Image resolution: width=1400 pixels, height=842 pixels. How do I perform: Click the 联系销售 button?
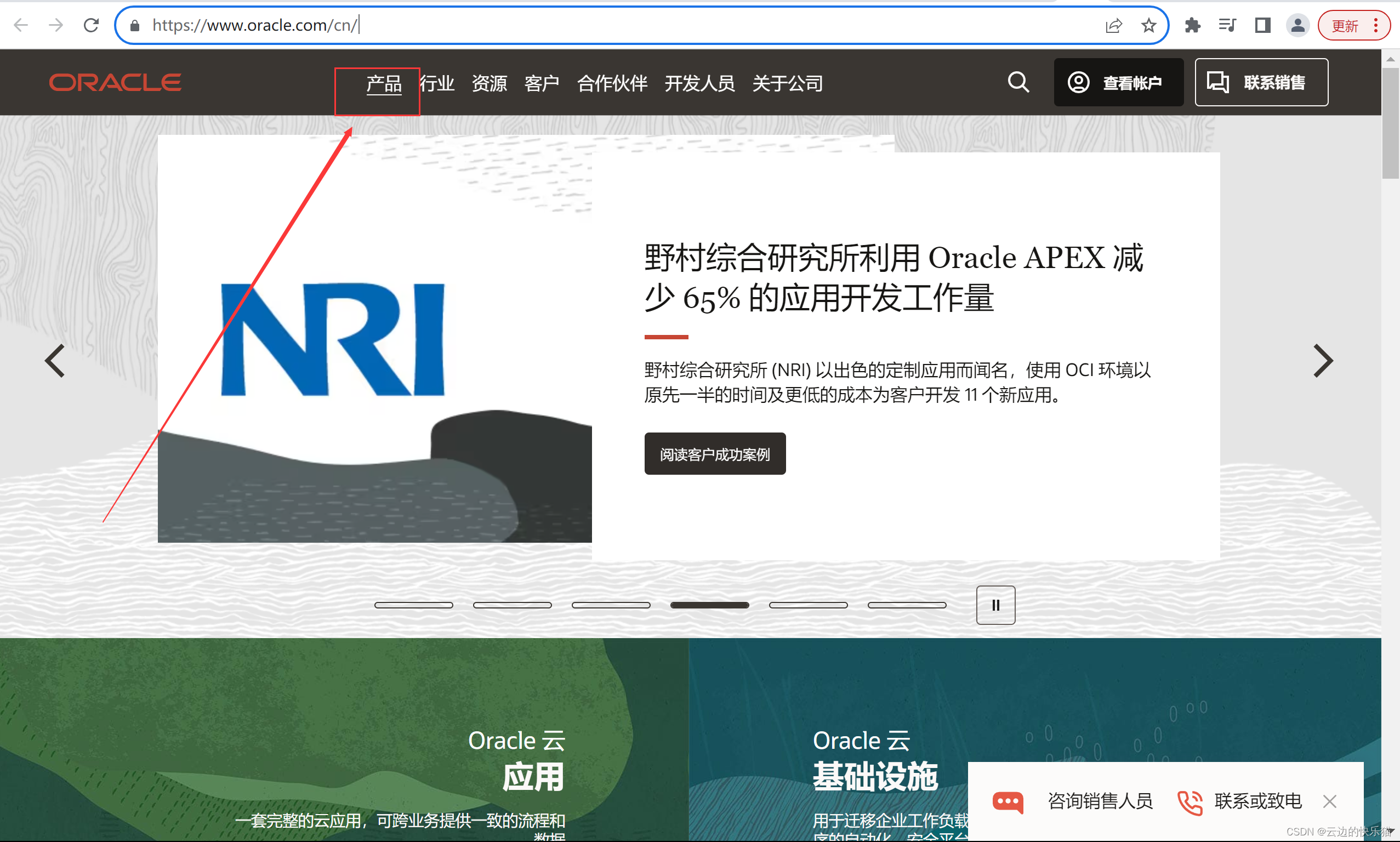(1261, 83)
